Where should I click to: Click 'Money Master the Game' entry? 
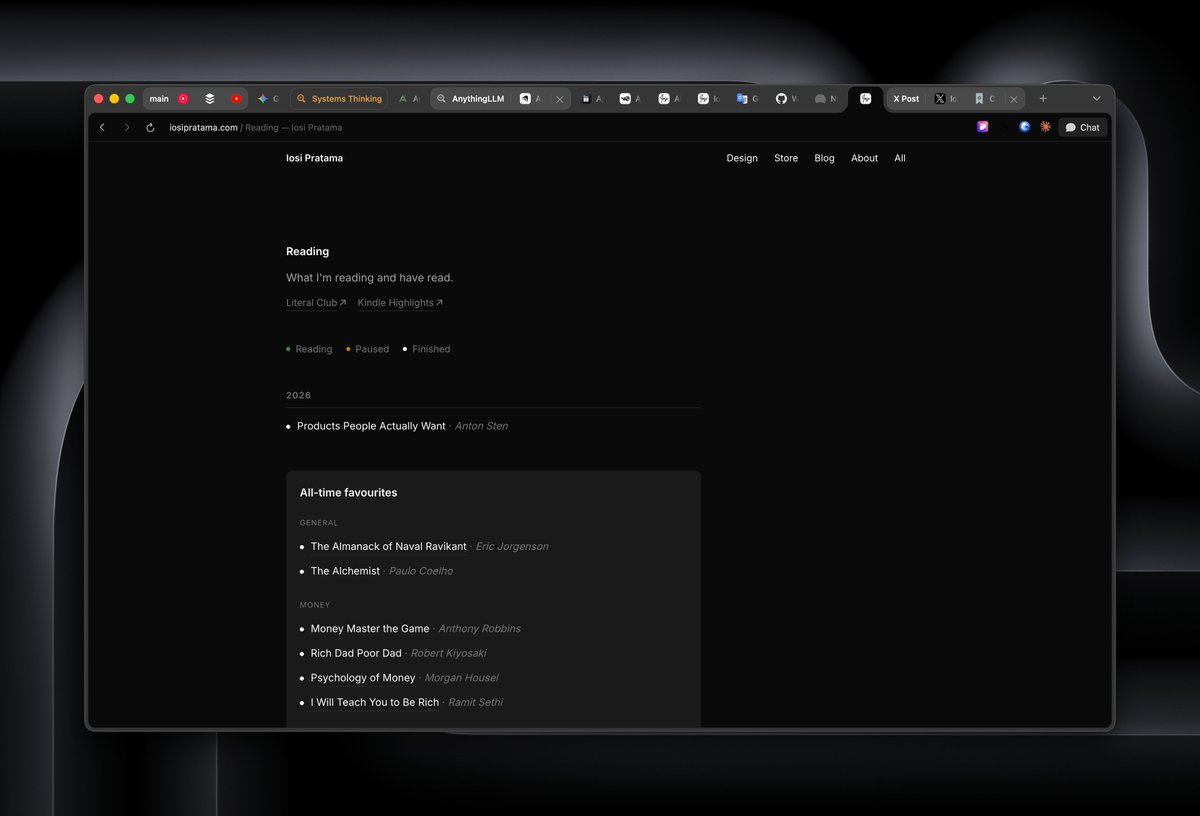370,629
